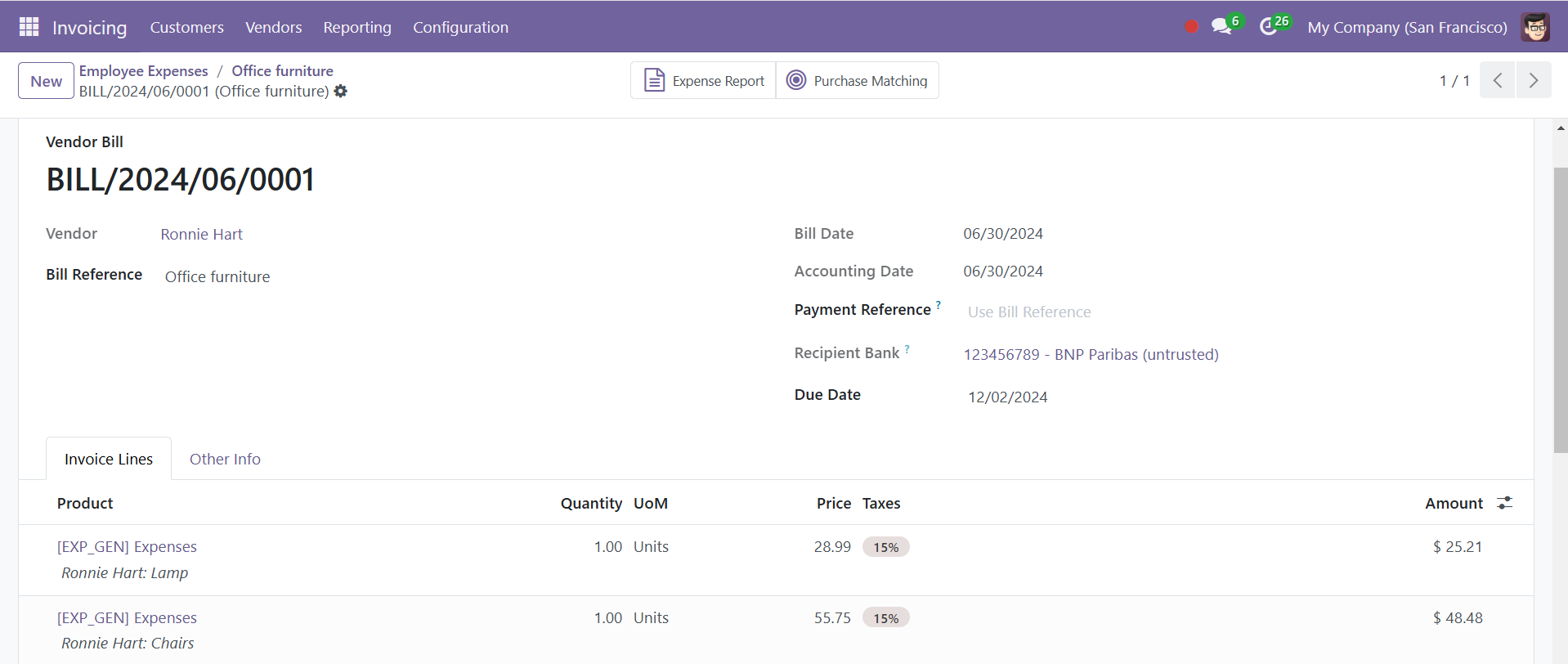Open the Expenses product on Lamp line
Viewport: 1568px width, 664px height.
[127, 546]
